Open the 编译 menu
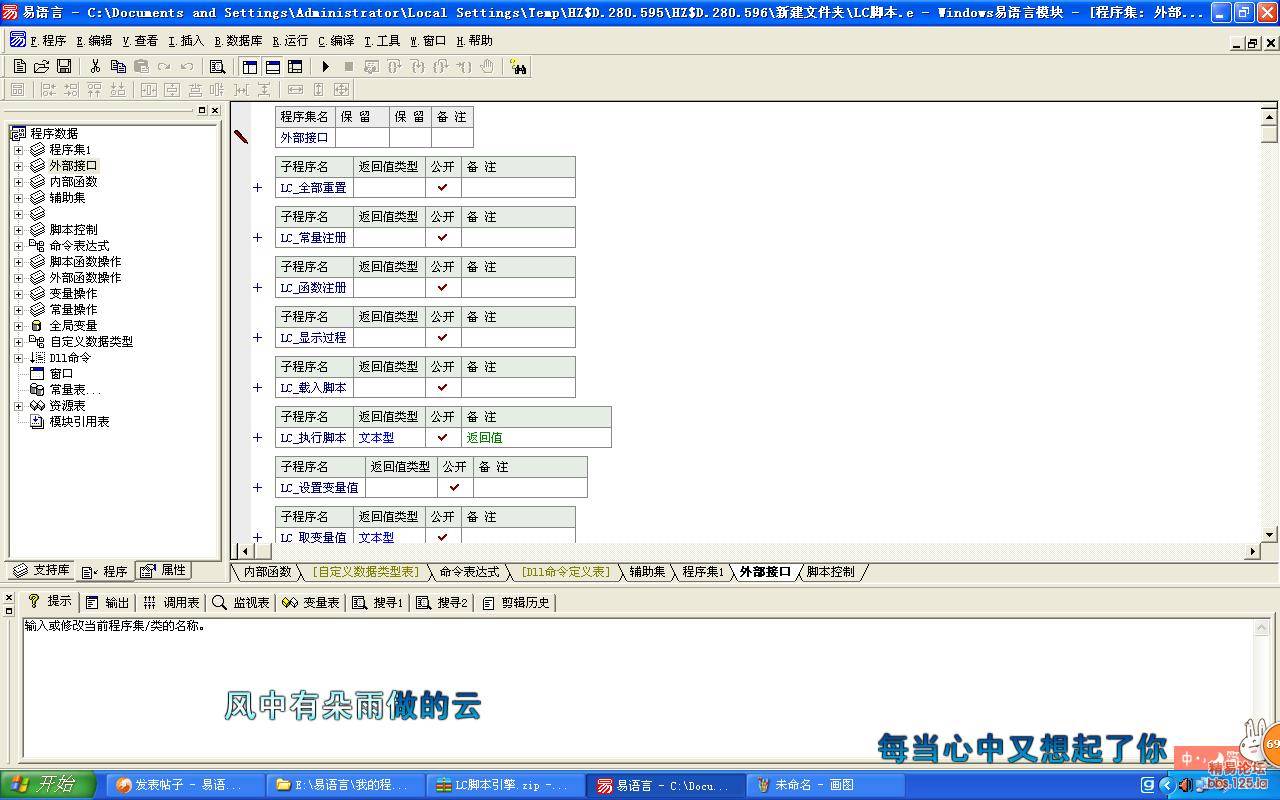Viewport: 1280px width, 800px height. point(336,41)
